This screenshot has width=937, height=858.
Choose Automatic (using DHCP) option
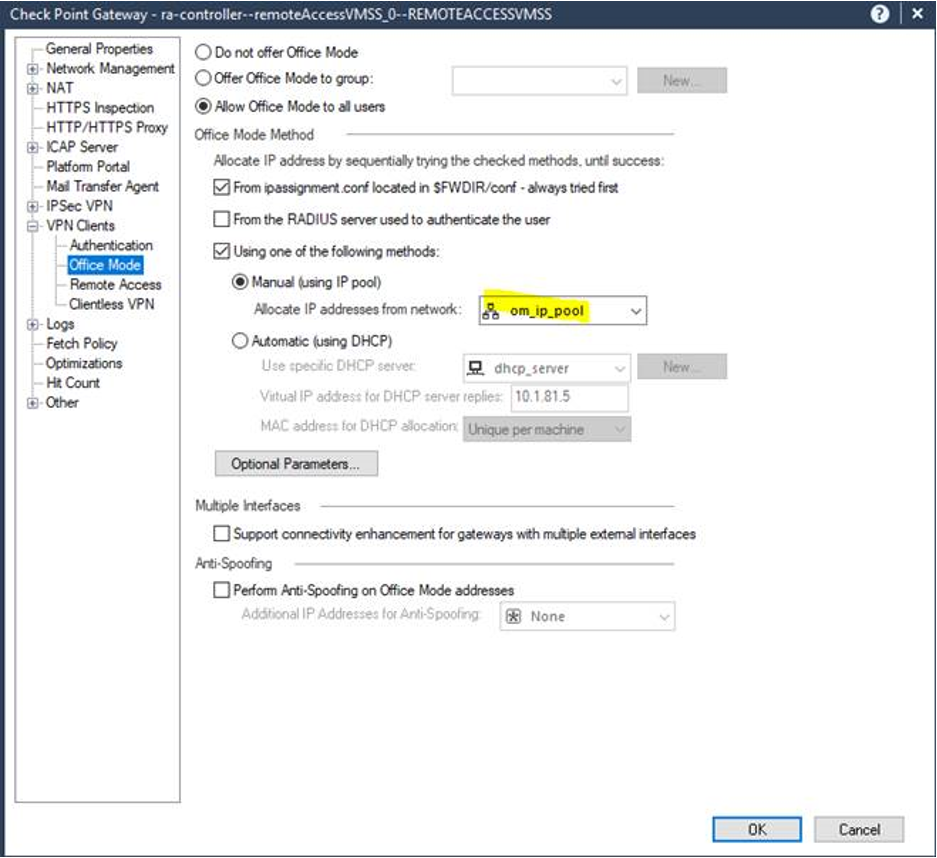click(x=240, y=341)
